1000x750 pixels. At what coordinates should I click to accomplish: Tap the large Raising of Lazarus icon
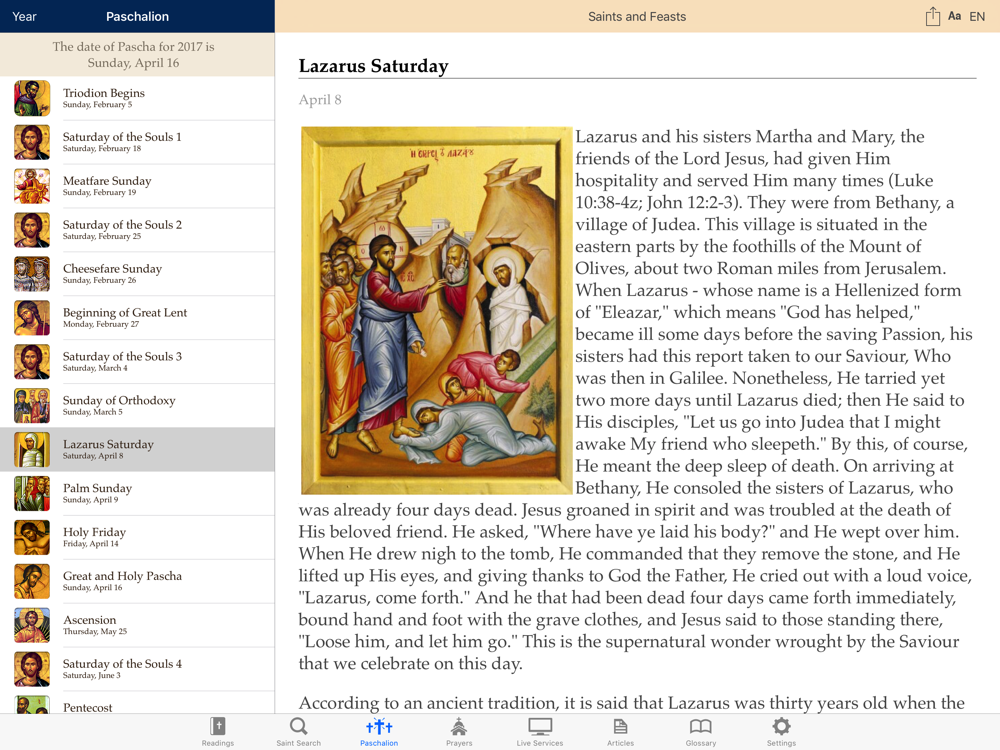coord(436,311)
